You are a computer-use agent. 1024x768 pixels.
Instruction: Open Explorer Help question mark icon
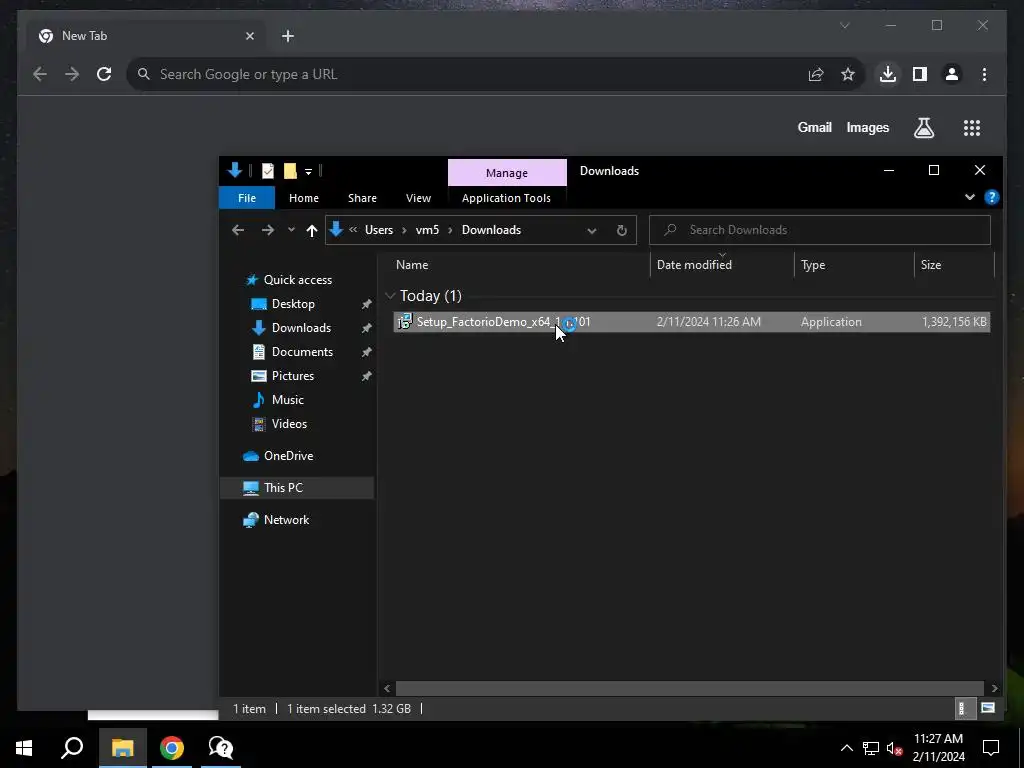pyautogui.click(x=991, y=197)
